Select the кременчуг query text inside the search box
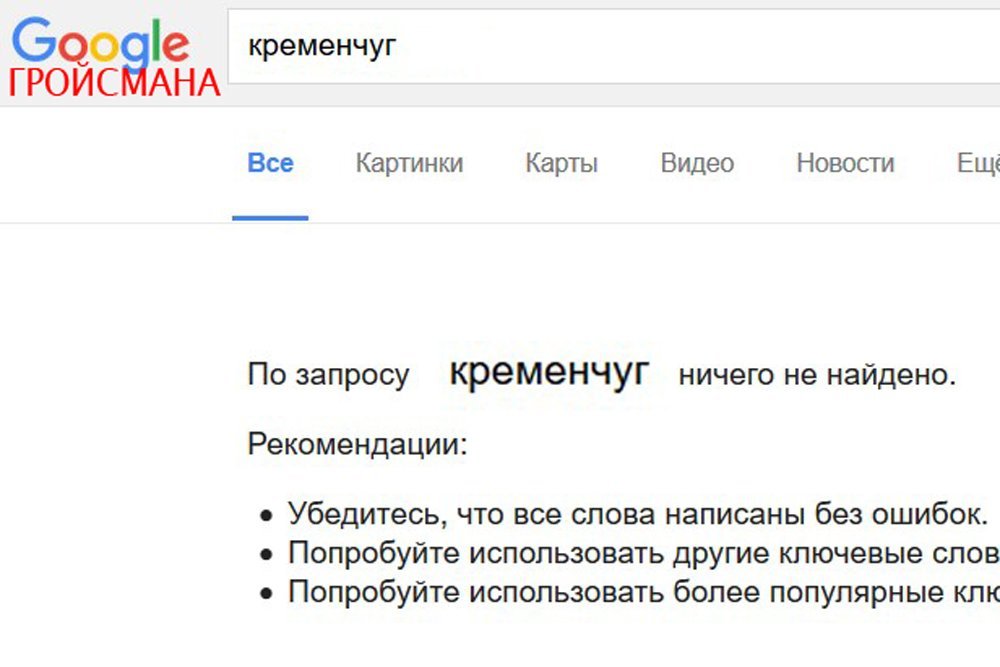The image size is (1000, 667). (322, 43)
